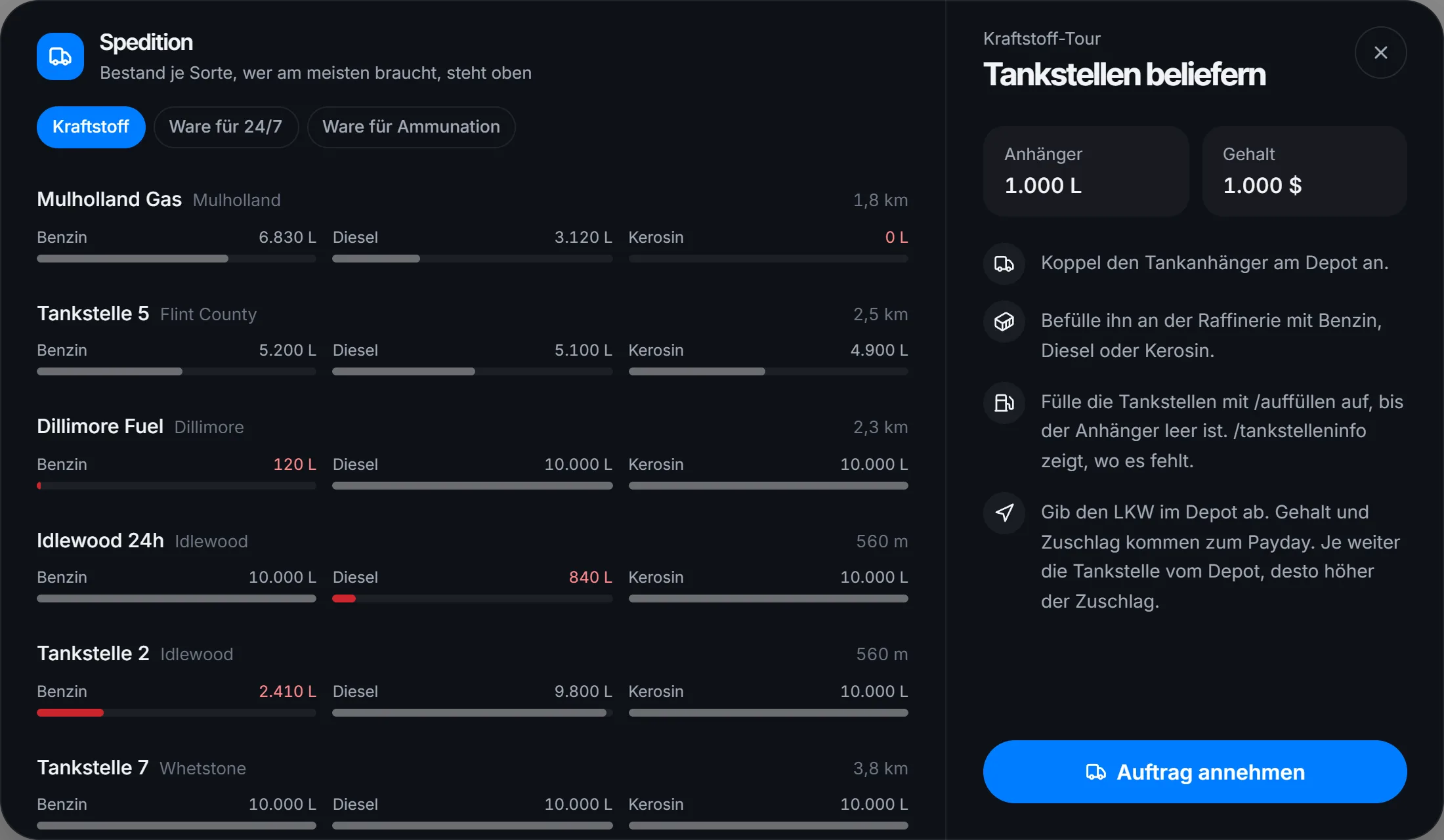Click the fuel pump step icon
Image resolution: width=1444 pixels, height=840 pixels.
[1004, 403]
